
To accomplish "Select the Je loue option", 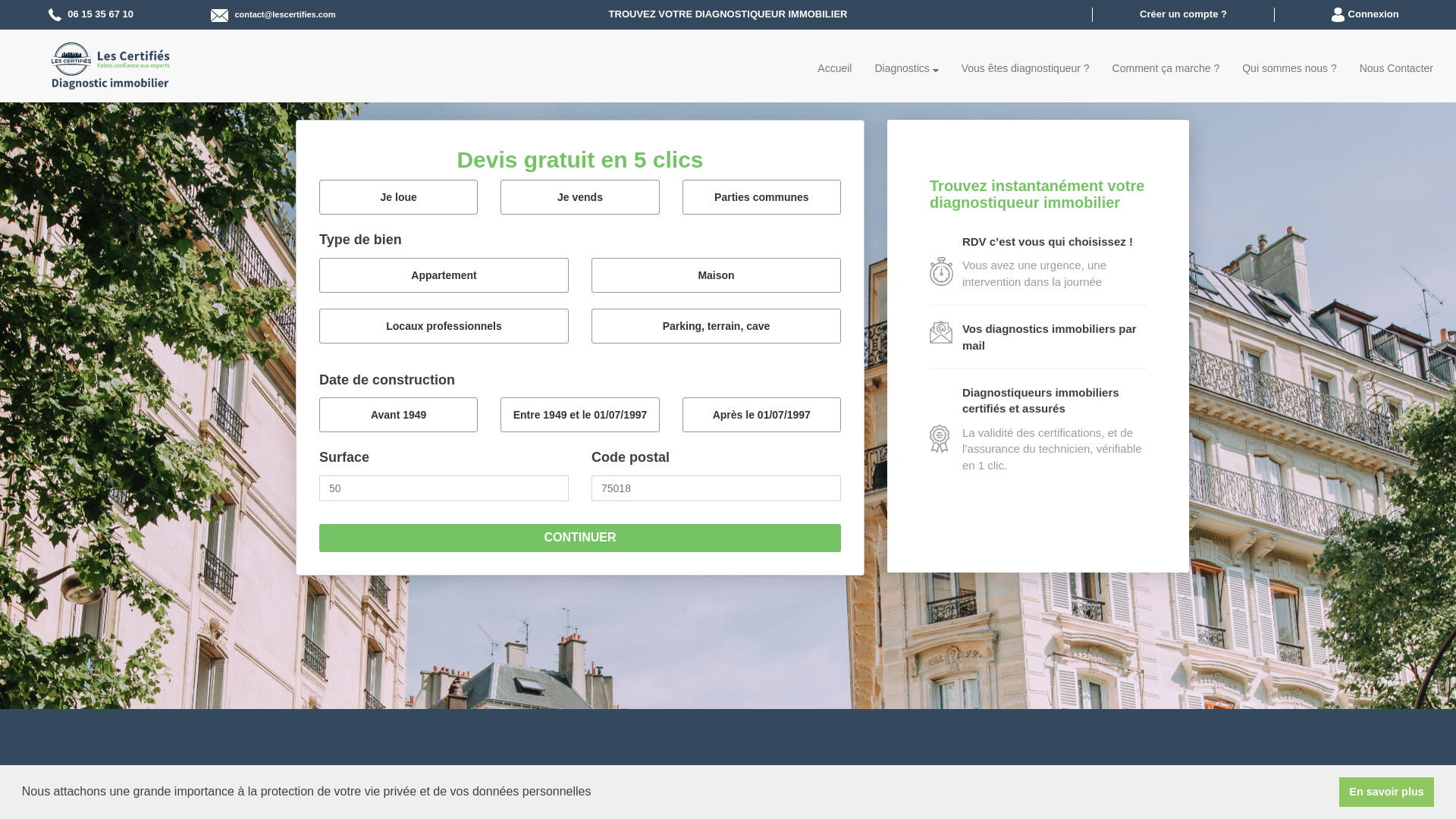I will pyautogui.click(x=397, y=196).
